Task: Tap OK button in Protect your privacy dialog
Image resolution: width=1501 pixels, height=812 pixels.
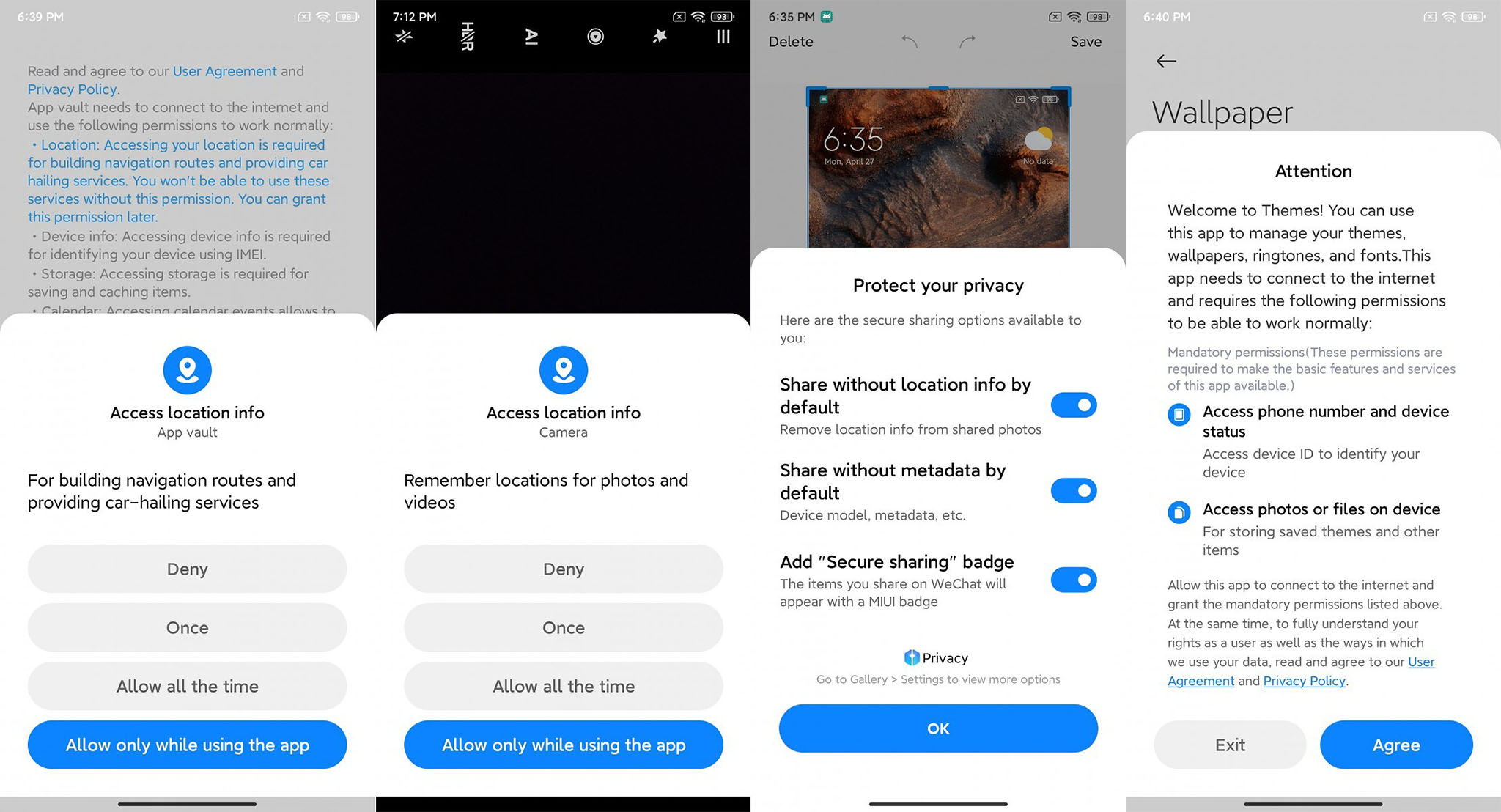Action: pyautogui.click(x=938, y=728)
